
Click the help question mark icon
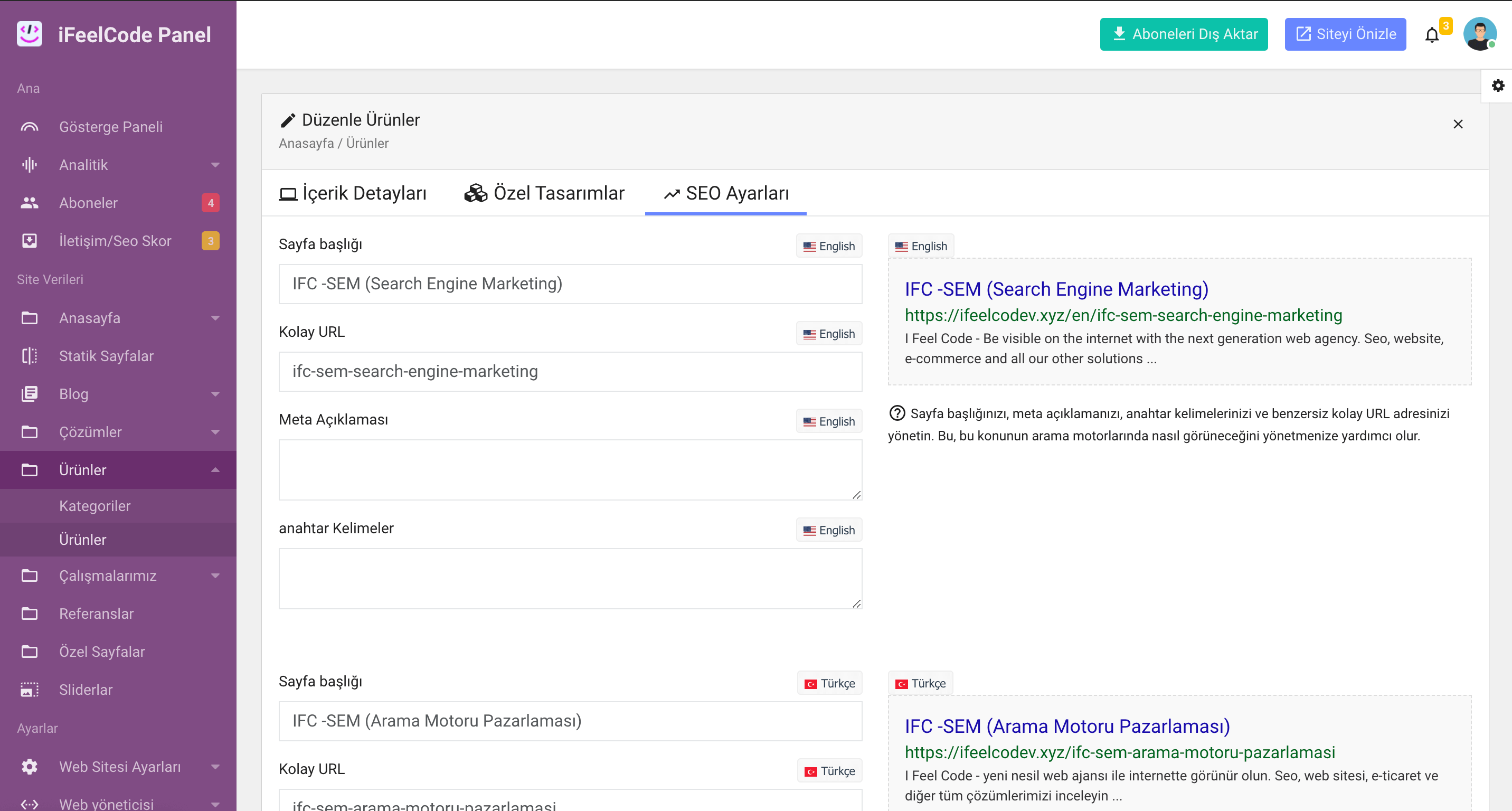897,413
